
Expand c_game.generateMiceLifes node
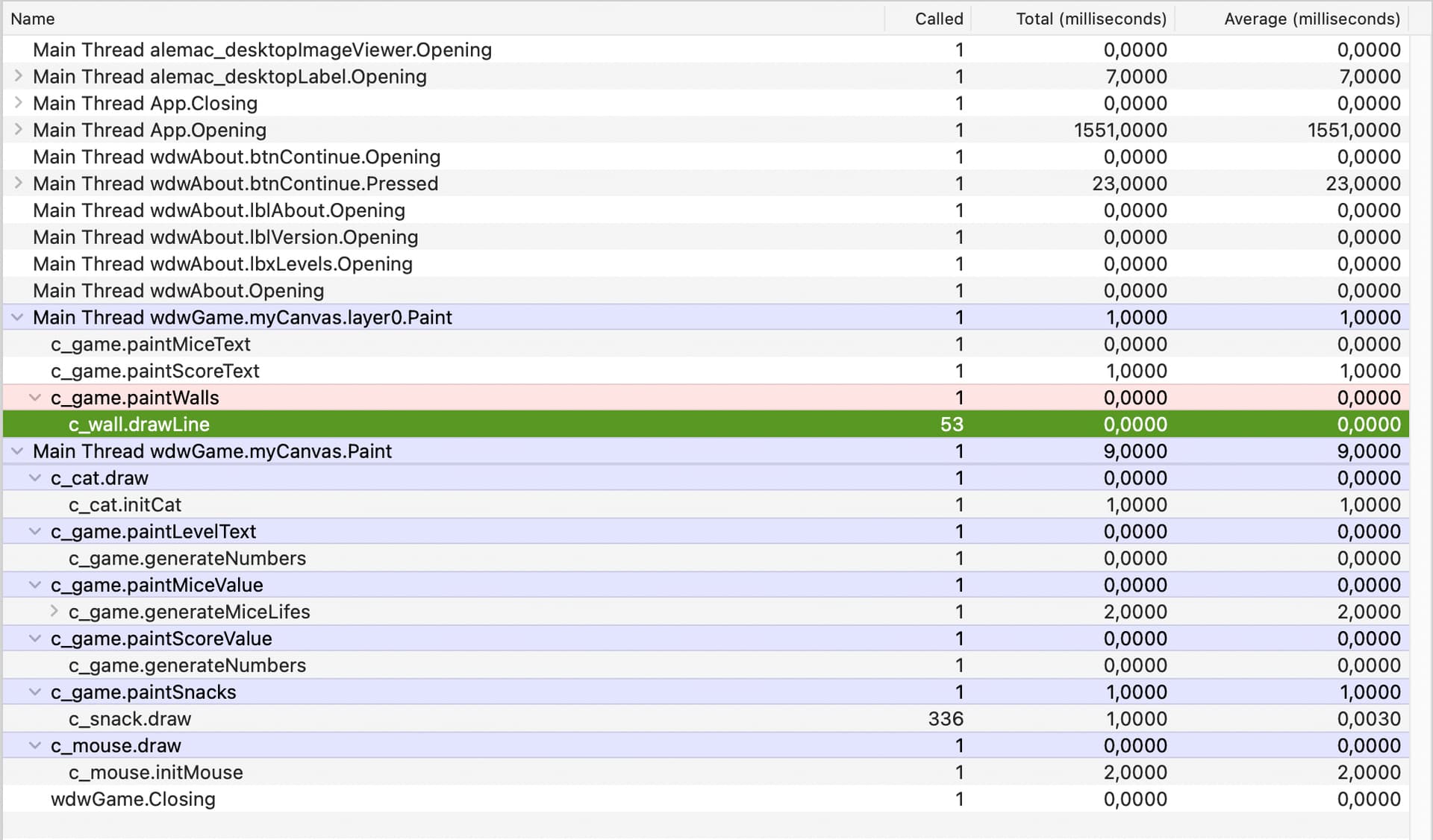pyautogui.click(x=54, y=612)
